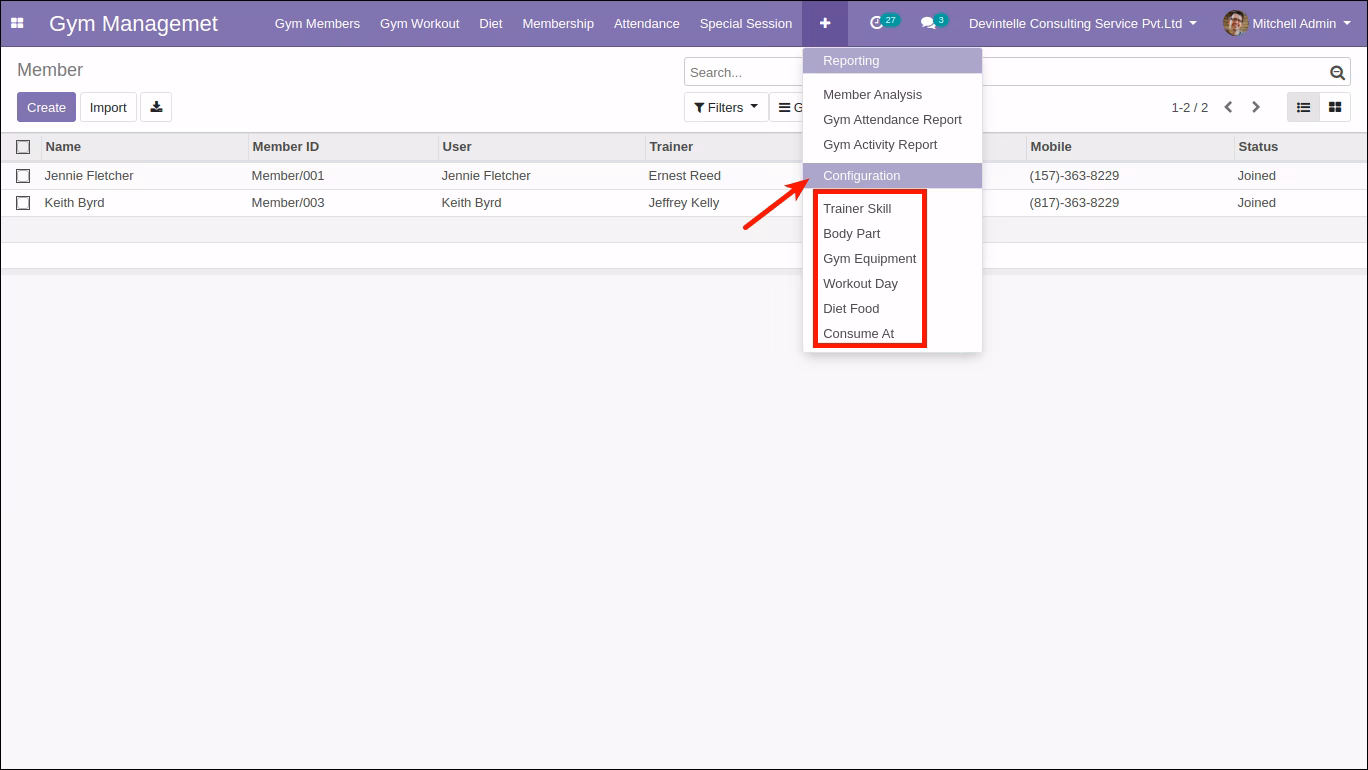Open Gym Attendance Report menu entry
Image resolution: width=1368 pixels, height=770 pixels.
892,119
